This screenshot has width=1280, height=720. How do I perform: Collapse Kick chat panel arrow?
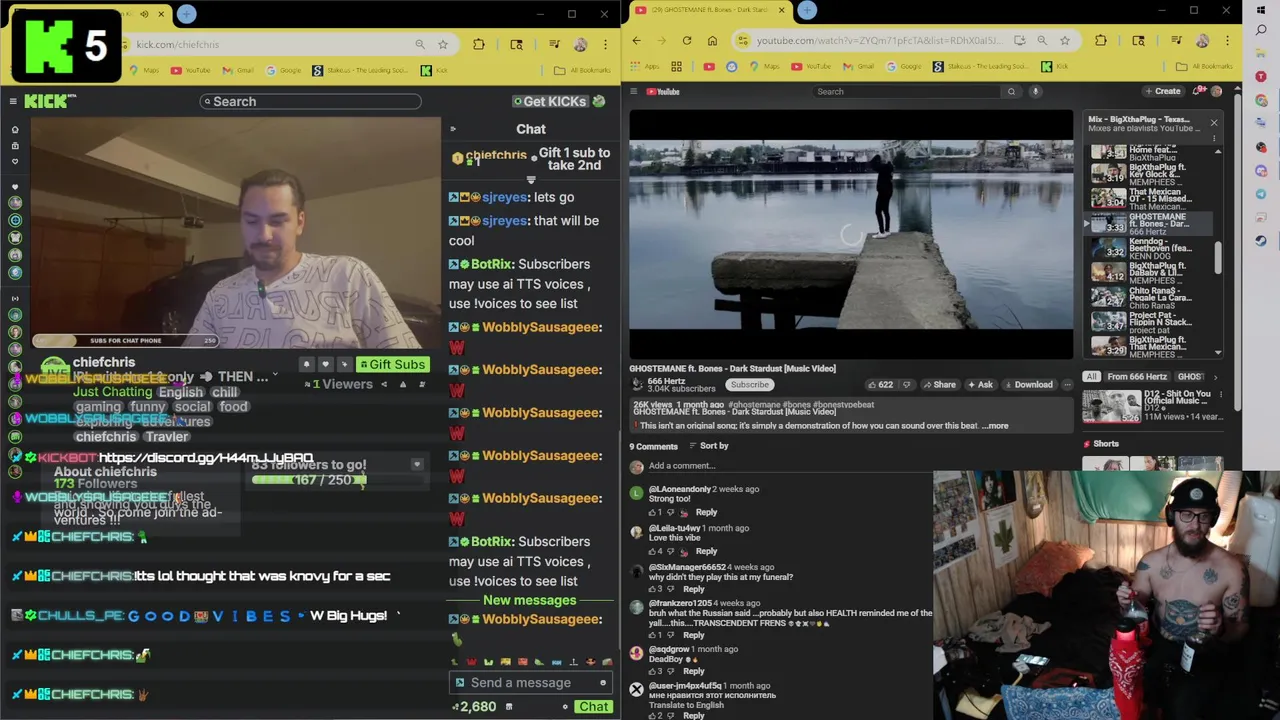(x=452, y=129)
